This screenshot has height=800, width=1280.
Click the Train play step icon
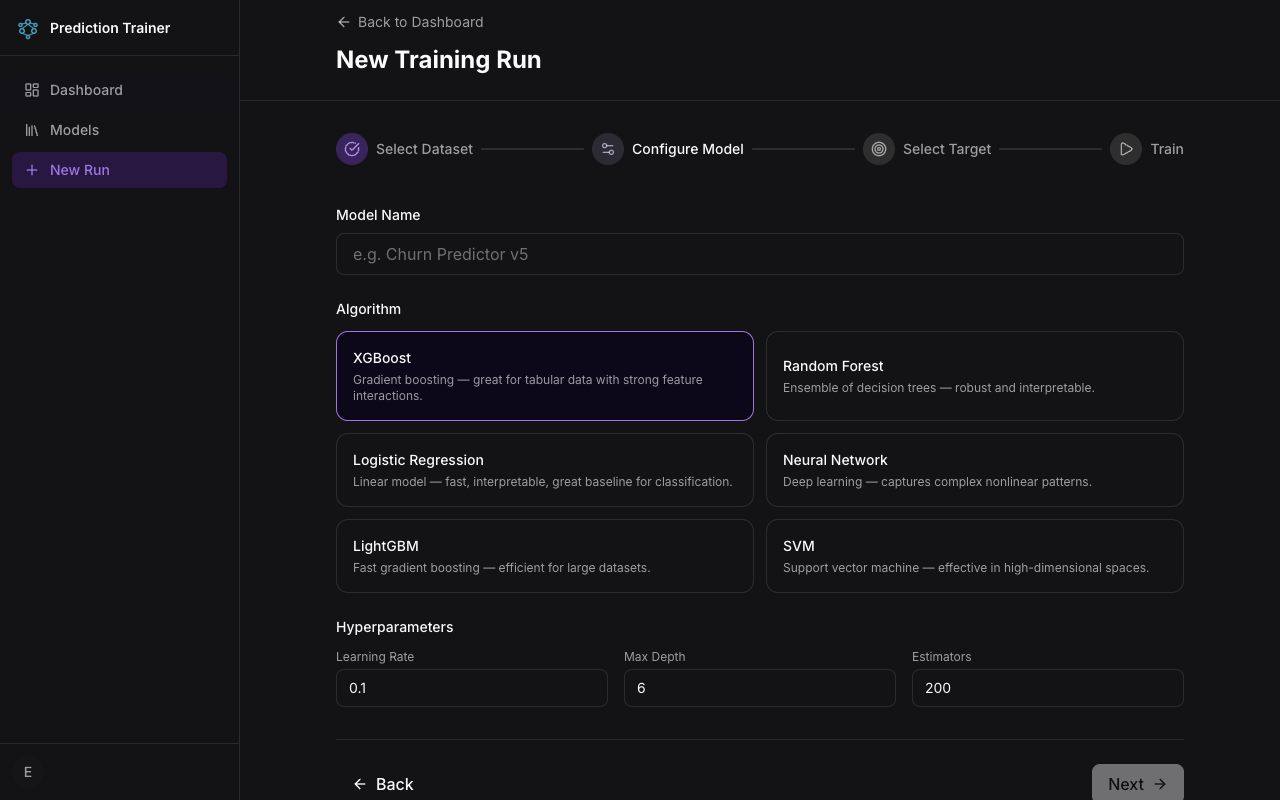pyautogui.click(x=1126, y=149)
